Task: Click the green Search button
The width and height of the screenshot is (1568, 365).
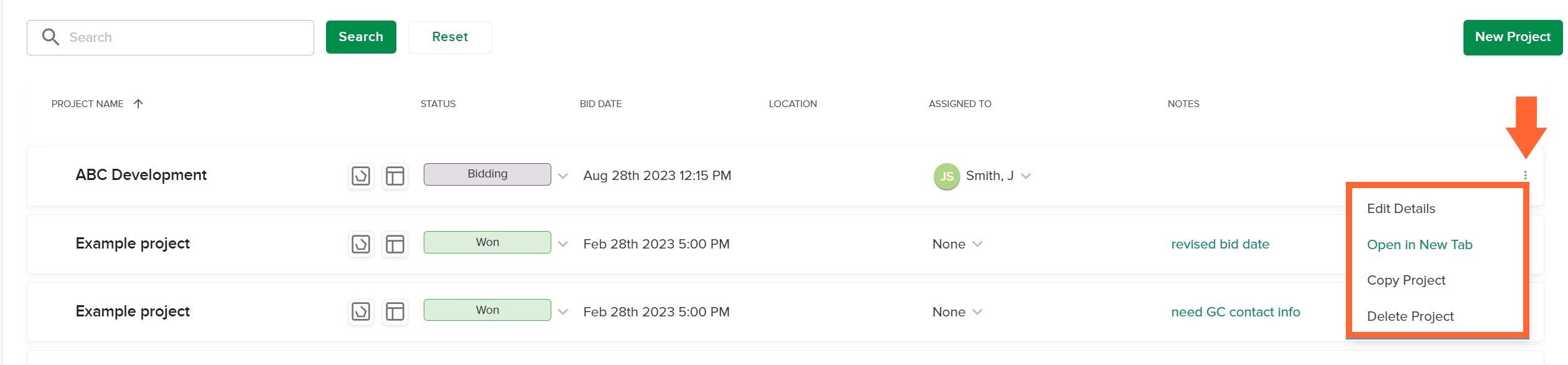Action: tap(361, 37)
